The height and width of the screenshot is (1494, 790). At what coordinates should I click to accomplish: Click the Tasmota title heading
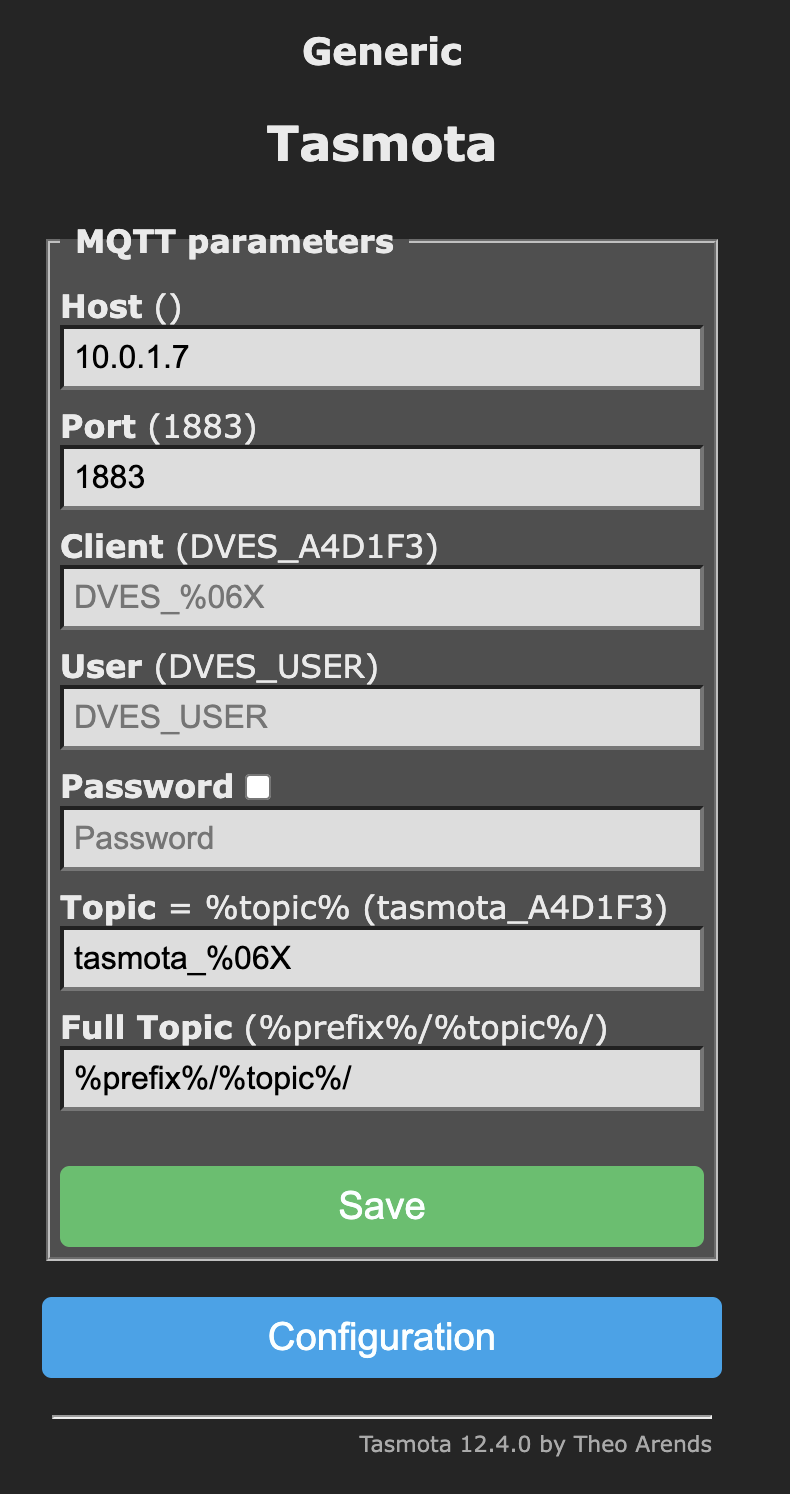click(x=381, y=144)
